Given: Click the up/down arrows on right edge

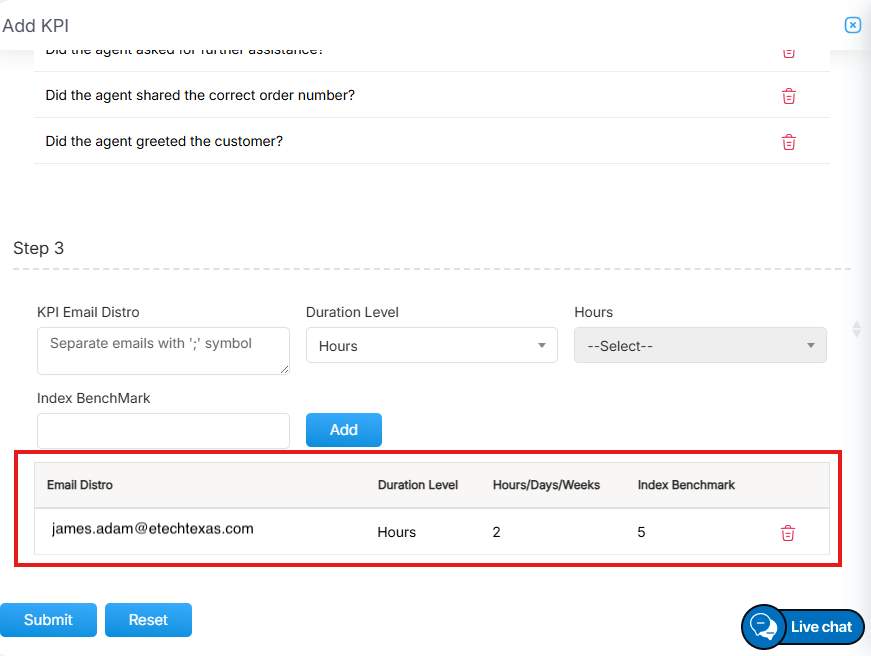Looking at the screenshot, I should (856, 329).
